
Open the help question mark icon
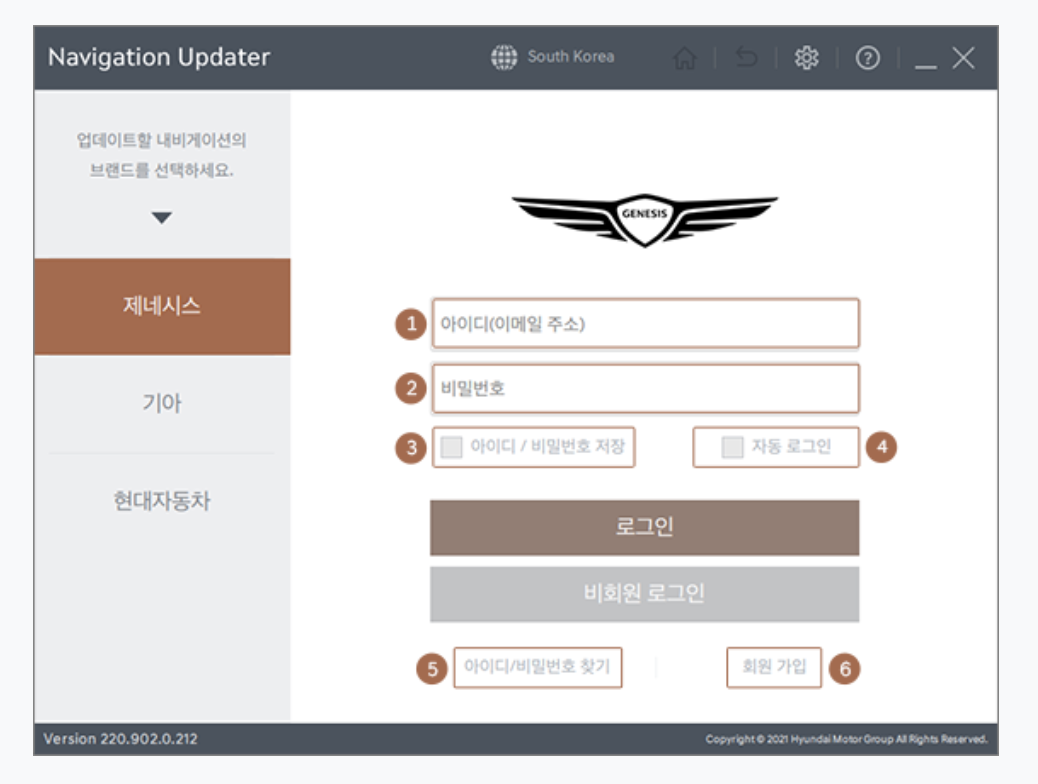pos(867,57)
